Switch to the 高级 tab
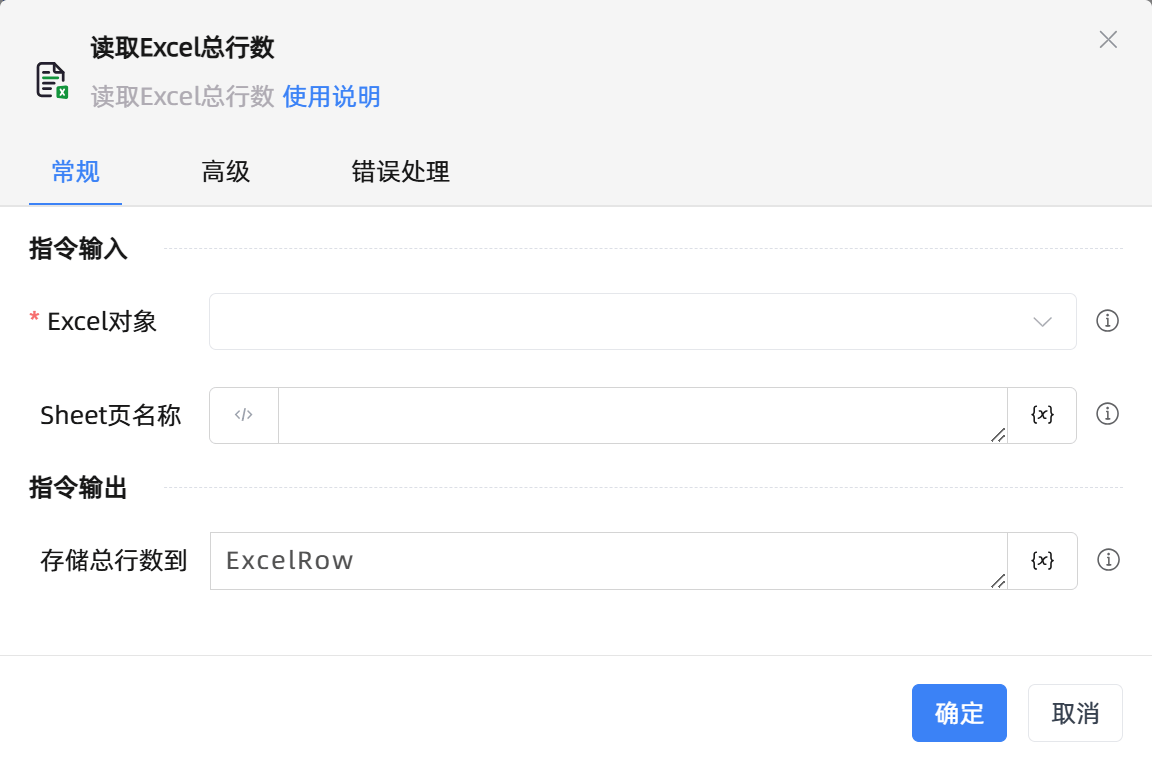Screen dimensions: 1152x770 [x=225, y=172]
